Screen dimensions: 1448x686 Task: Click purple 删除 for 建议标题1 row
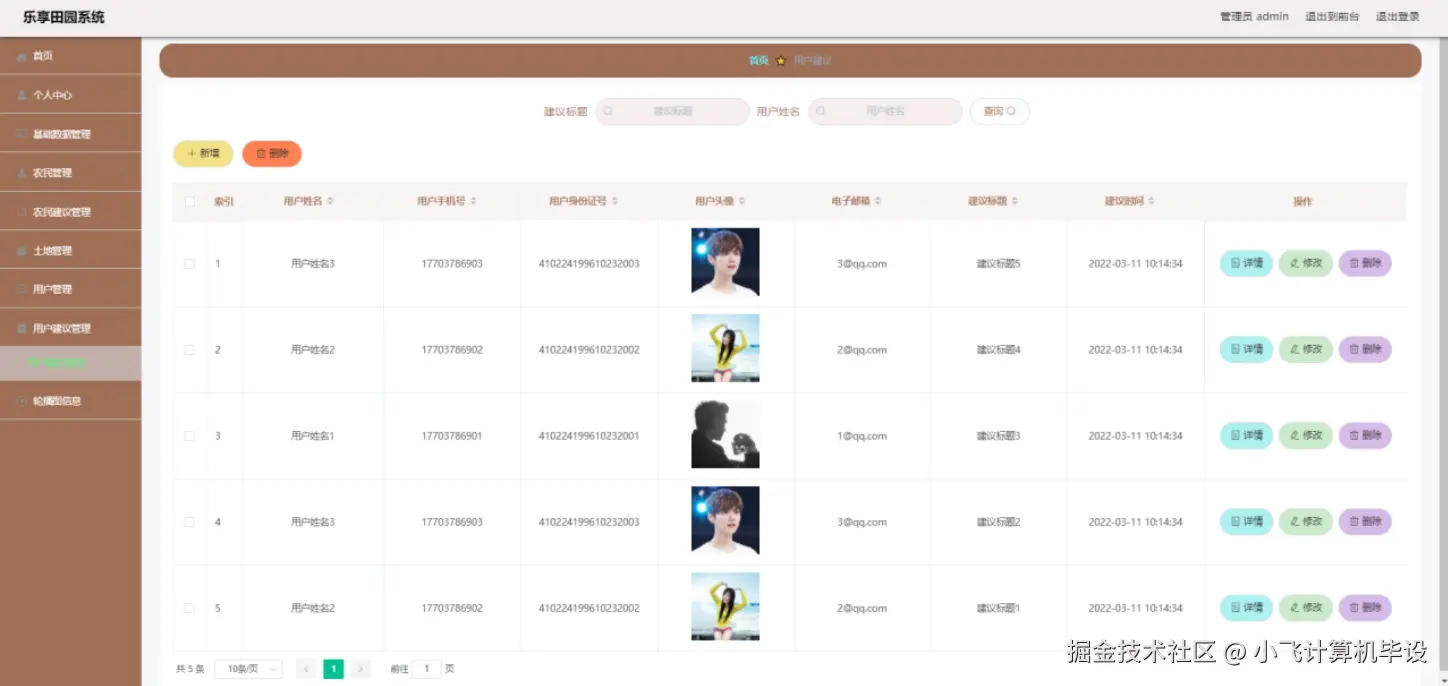coord(1365,607)
